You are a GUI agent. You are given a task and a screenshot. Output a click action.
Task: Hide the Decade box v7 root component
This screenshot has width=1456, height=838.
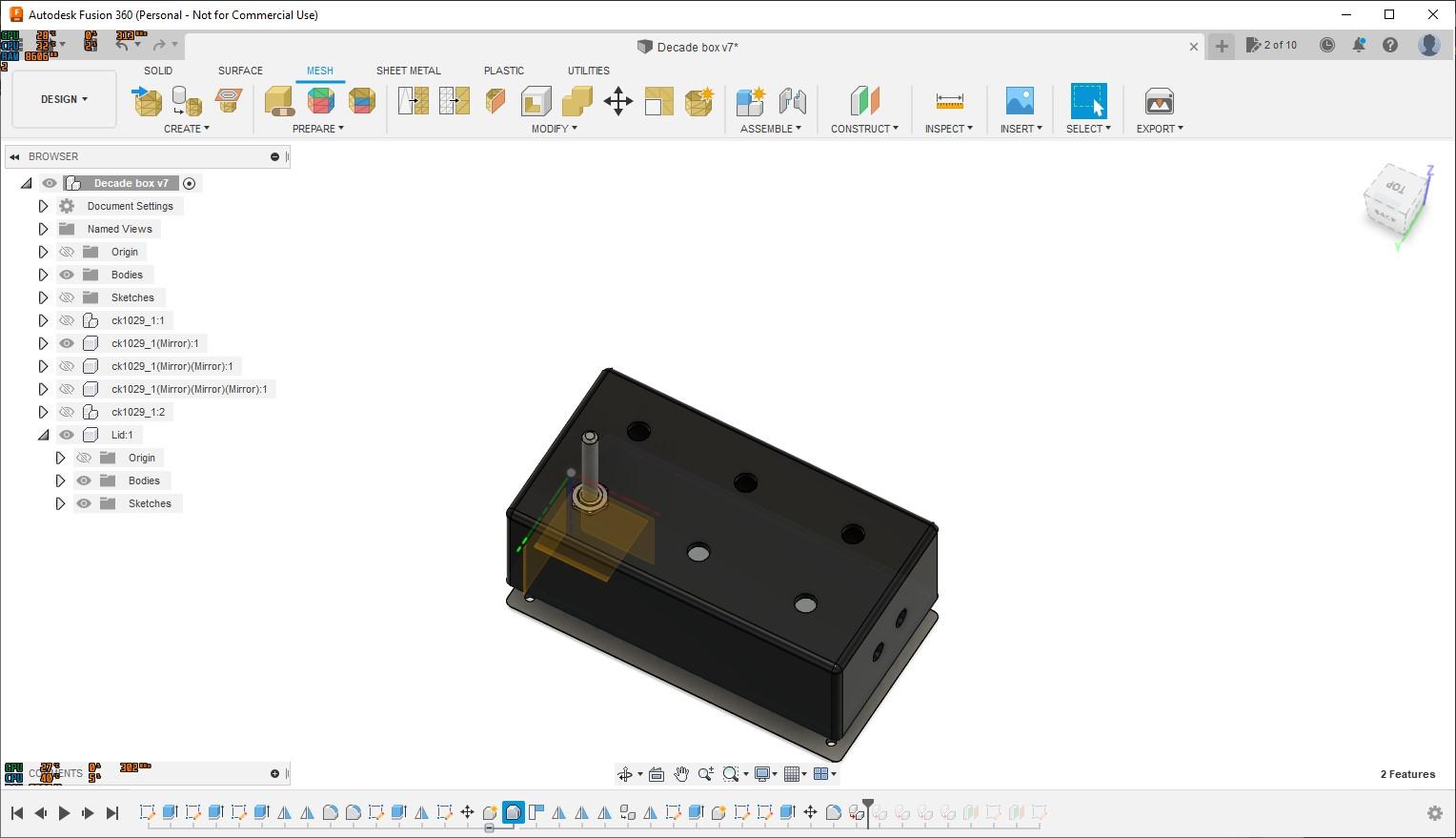[50, 183]
